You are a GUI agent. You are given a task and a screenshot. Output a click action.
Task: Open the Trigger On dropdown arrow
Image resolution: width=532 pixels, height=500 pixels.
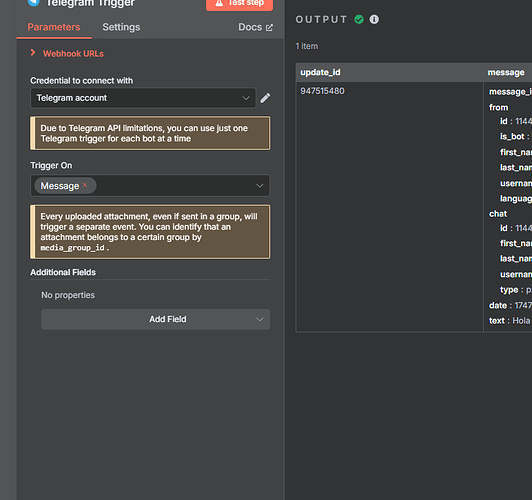[260, 186]
